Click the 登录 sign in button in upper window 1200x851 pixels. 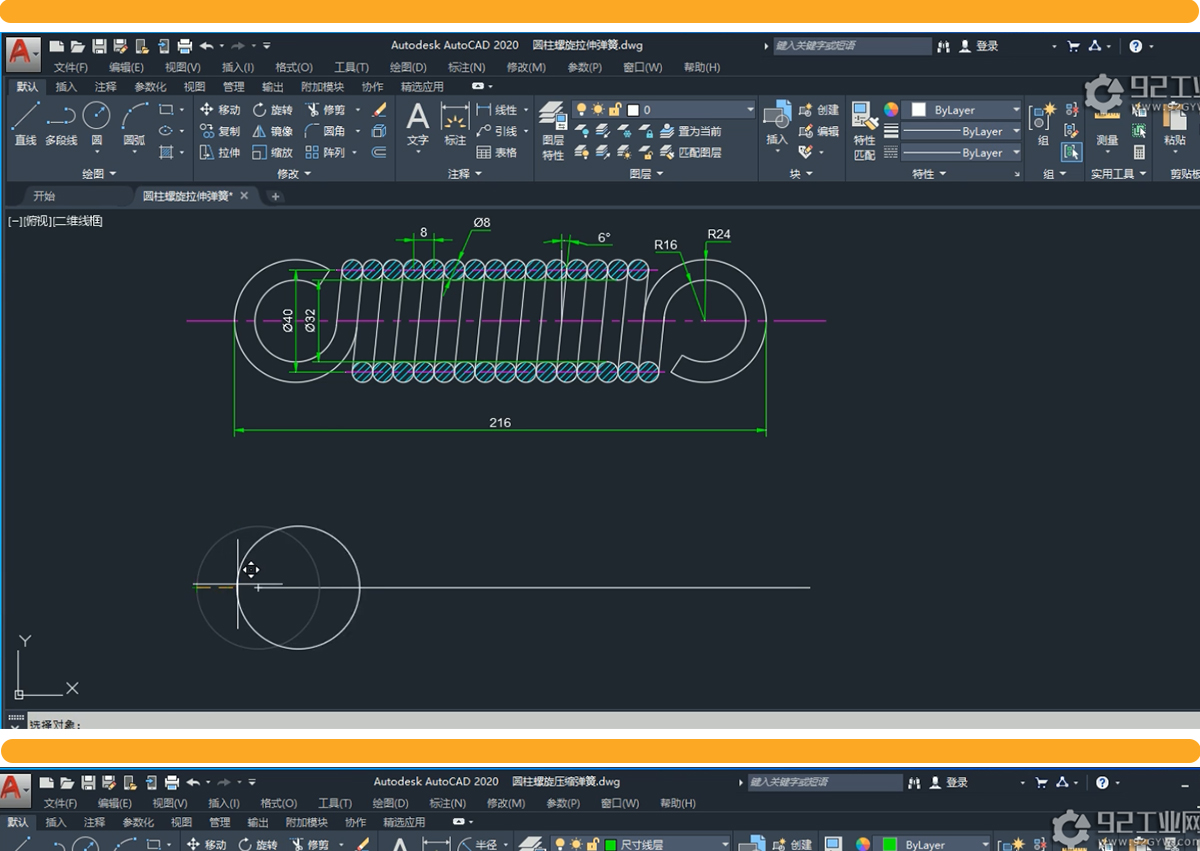pos(979,46)
